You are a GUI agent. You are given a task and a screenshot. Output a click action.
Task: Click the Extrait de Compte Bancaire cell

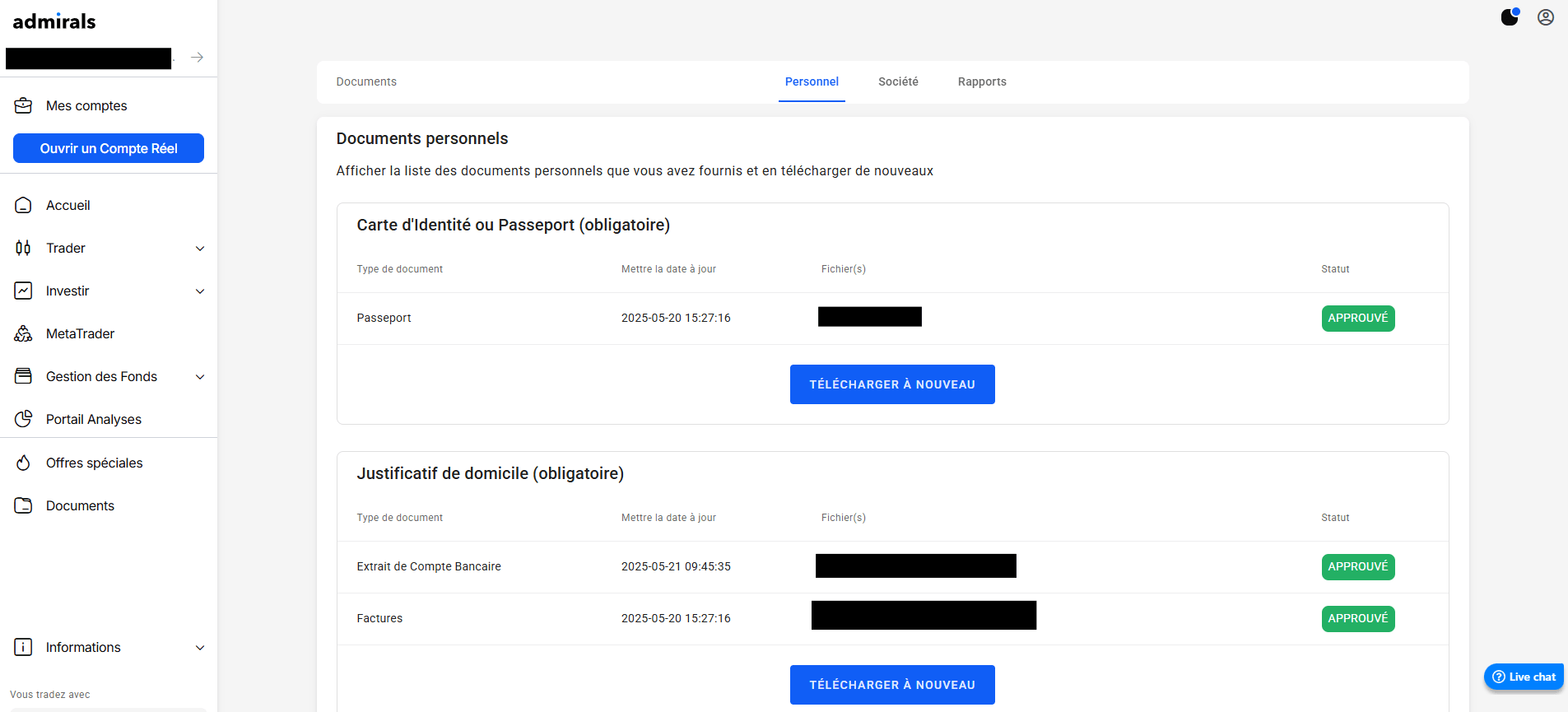click(x=429, y=566)
